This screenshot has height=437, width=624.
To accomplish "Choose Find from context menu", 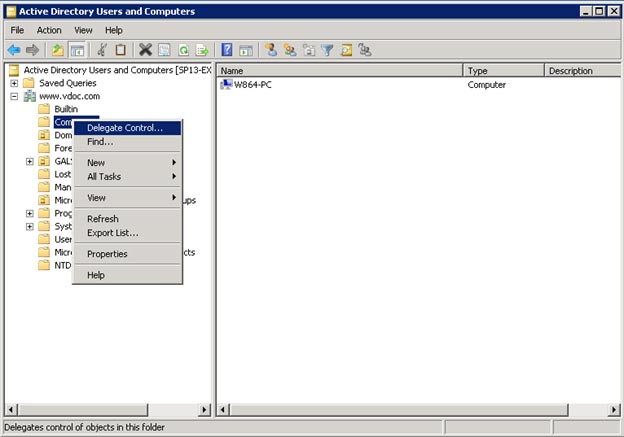I will click(127, 141).
